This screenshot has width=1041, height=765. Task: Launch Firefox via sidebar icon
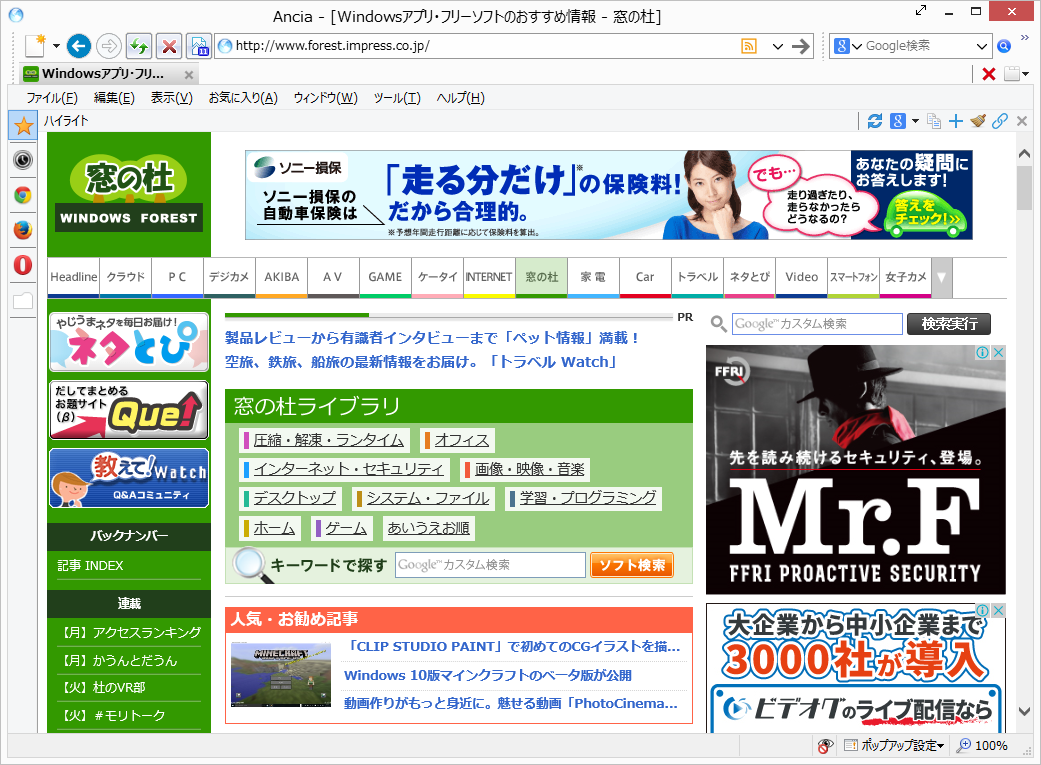coord(22,230)
